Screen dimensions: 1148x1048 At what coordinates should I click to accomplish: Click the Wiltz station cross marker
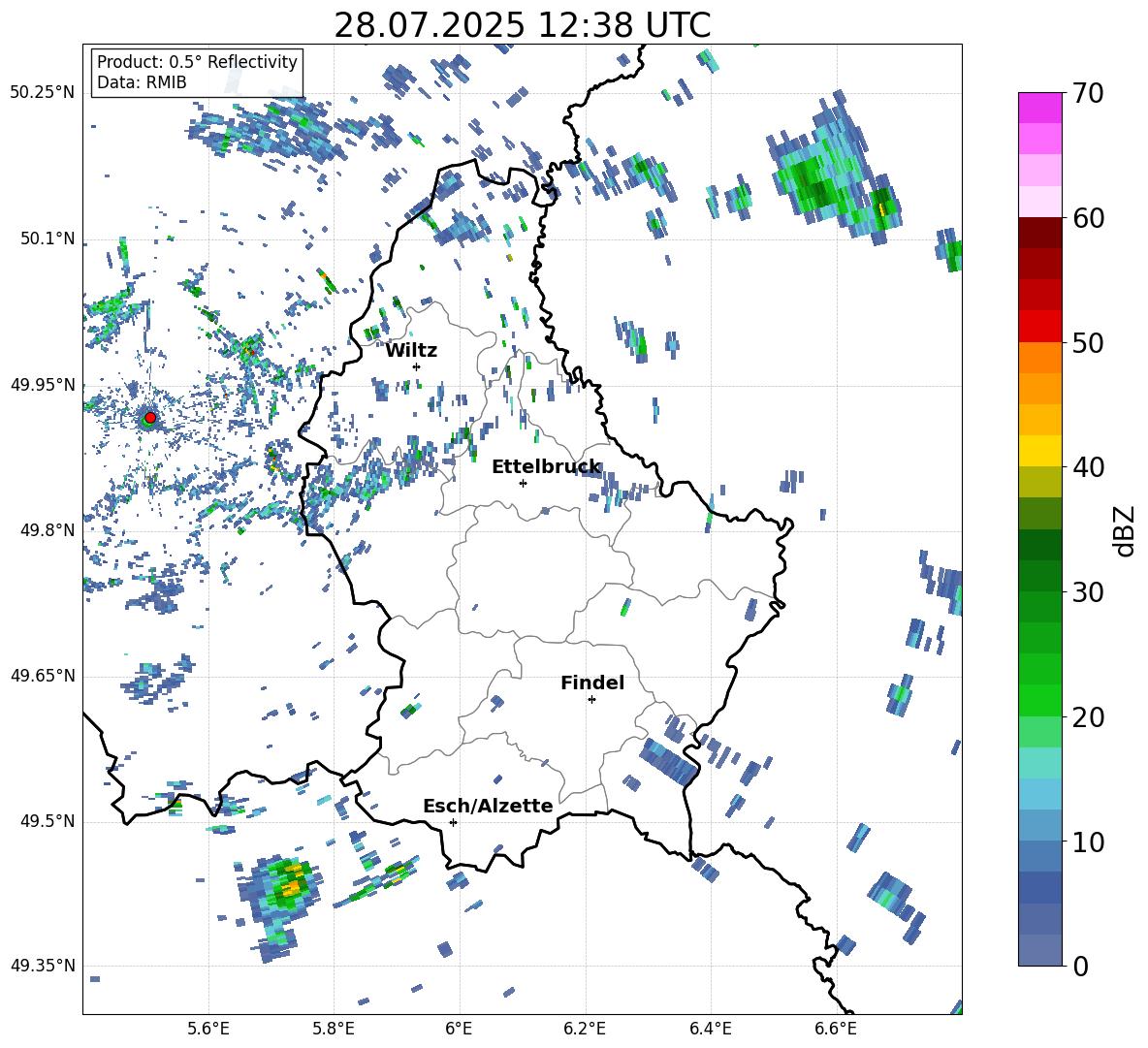click(x=417, y=366)
